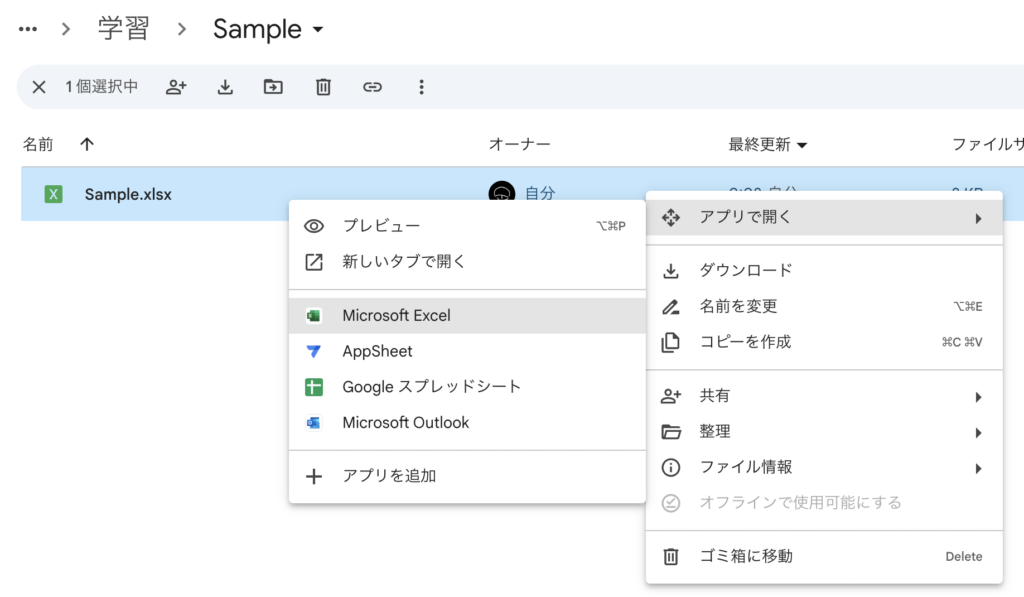Select アプリを追加
This screenshot has width=1024, height=597.
467,476
